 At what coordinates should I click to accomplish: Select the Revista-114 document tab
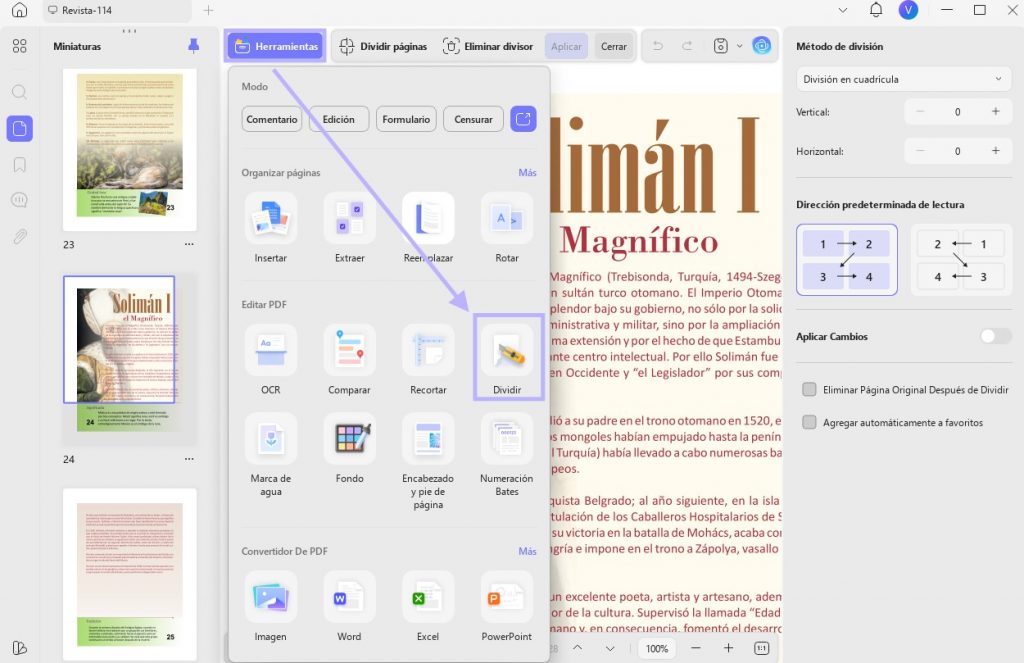pyautogui.click(x=118, y=10)
